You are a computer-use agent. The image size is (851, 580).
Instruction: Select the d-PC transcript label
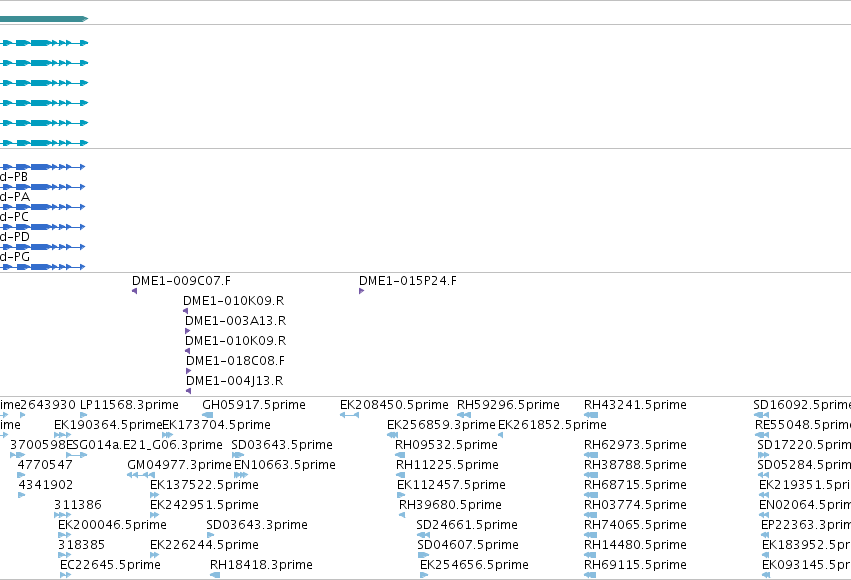point(14,217)
